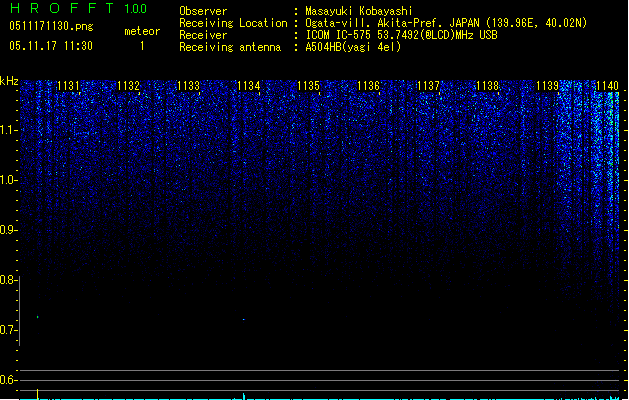This screenshot has width=629, height=400.
Task: Click the antenna text A504HB(yagi 4el)
Action: (353, 47)
